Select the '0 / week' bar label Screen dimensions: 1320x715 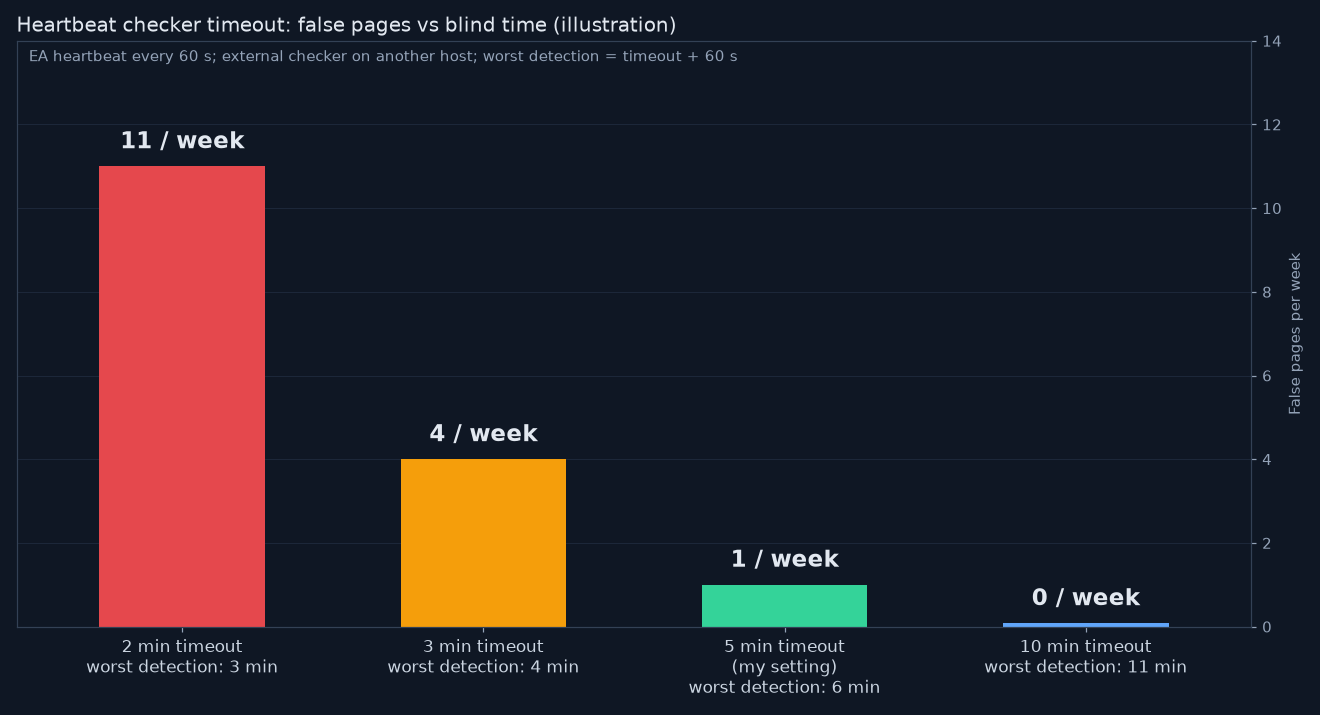pos(1085,598)
